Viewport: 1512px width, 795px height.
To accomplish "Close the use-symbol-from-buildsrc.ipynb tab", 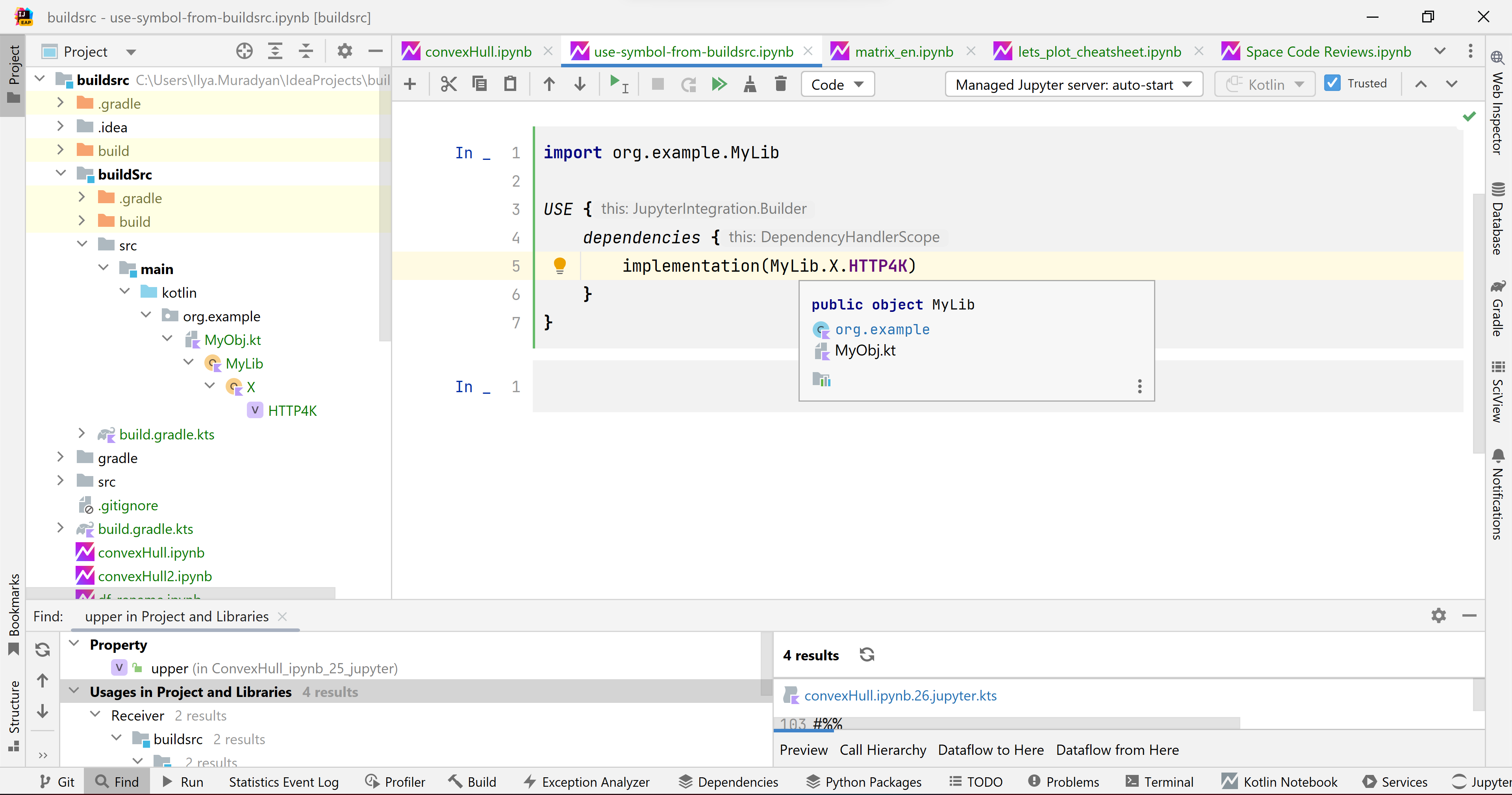I will [808, 51].
